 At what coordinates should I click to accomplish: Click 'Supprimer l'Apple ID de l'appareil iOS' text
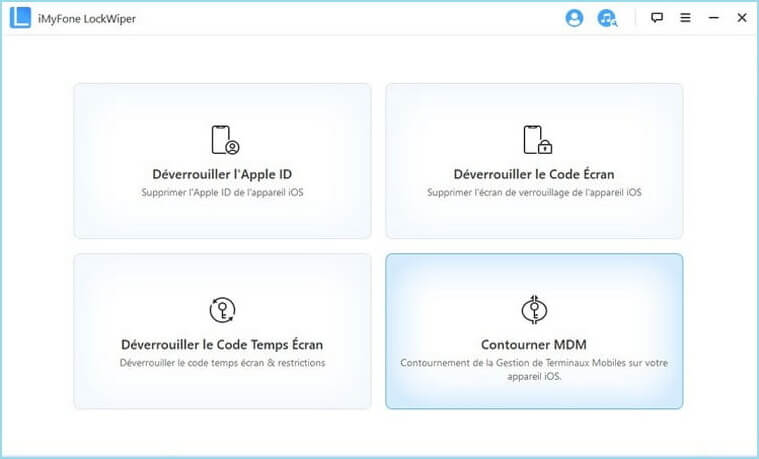click(x=222, y=192)
